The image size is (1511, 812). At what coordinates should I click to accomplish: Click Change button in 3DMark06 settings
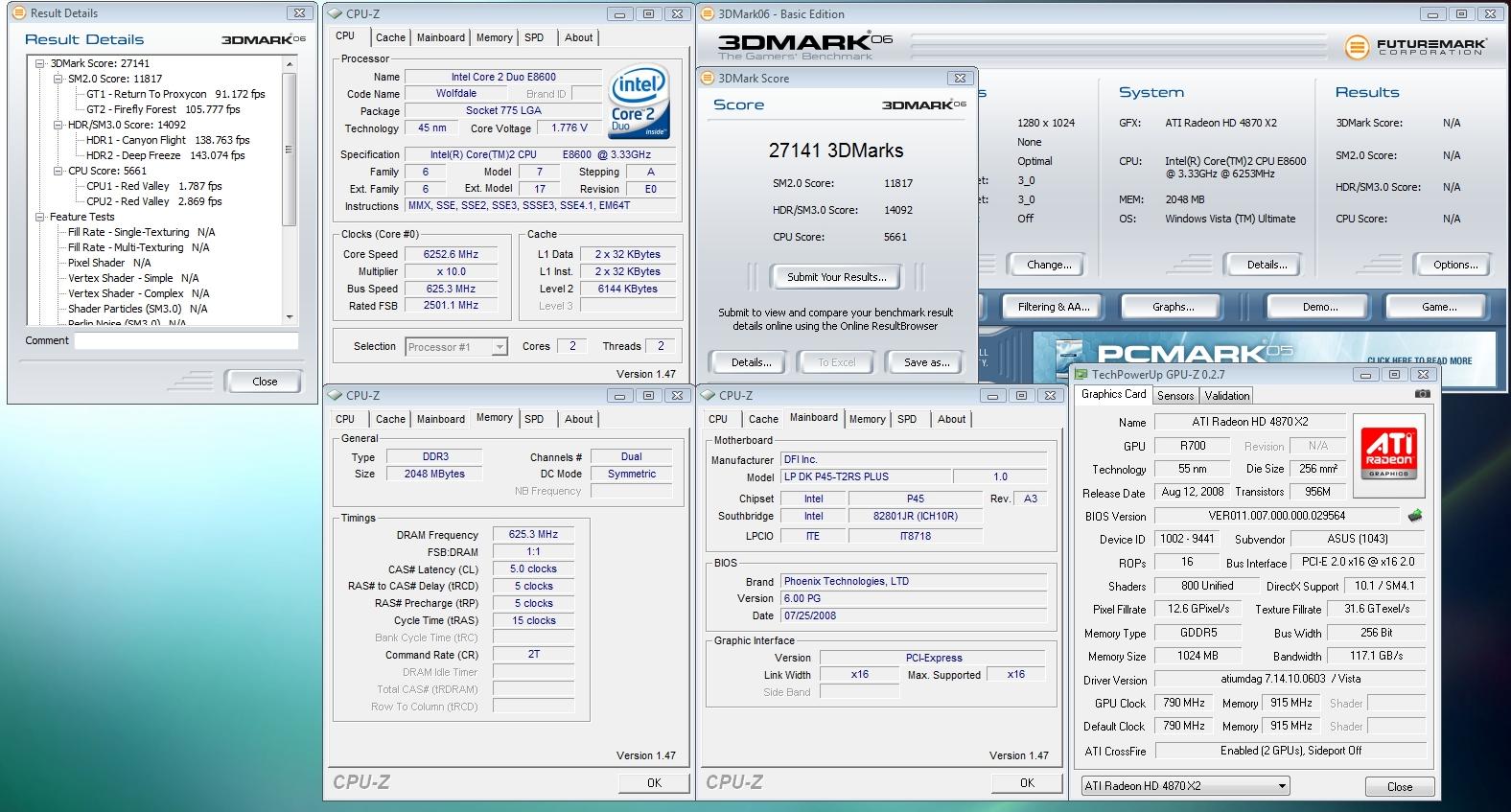point(1049,265)
